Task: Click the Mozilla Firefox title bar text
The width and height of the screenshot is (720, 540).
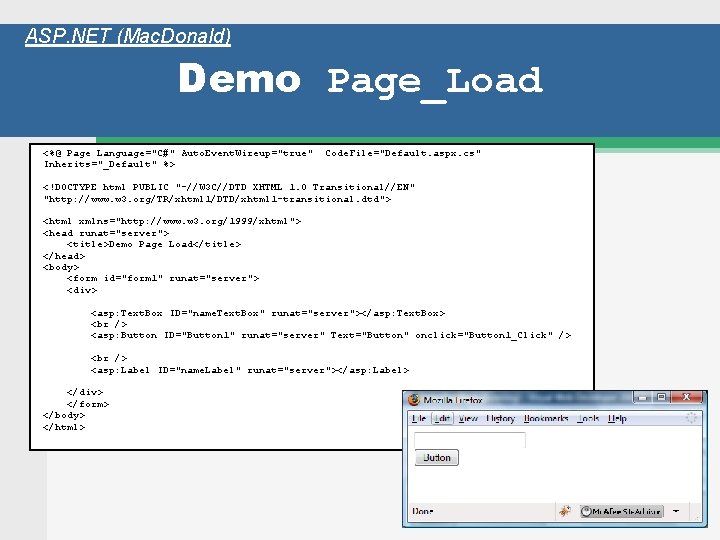Action: point(453,400)
